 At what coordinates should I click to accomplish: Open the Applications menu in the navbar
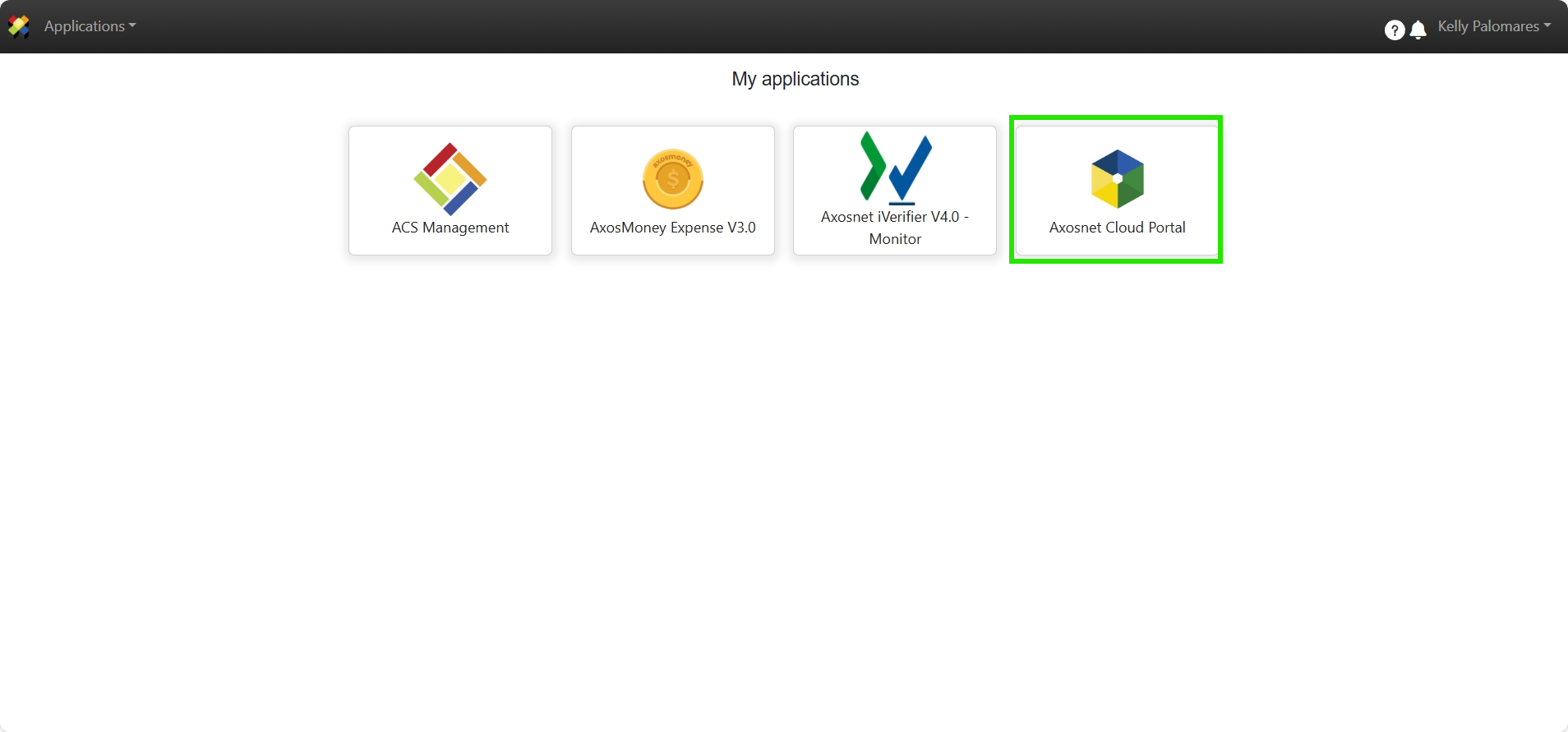coord(84,26)
